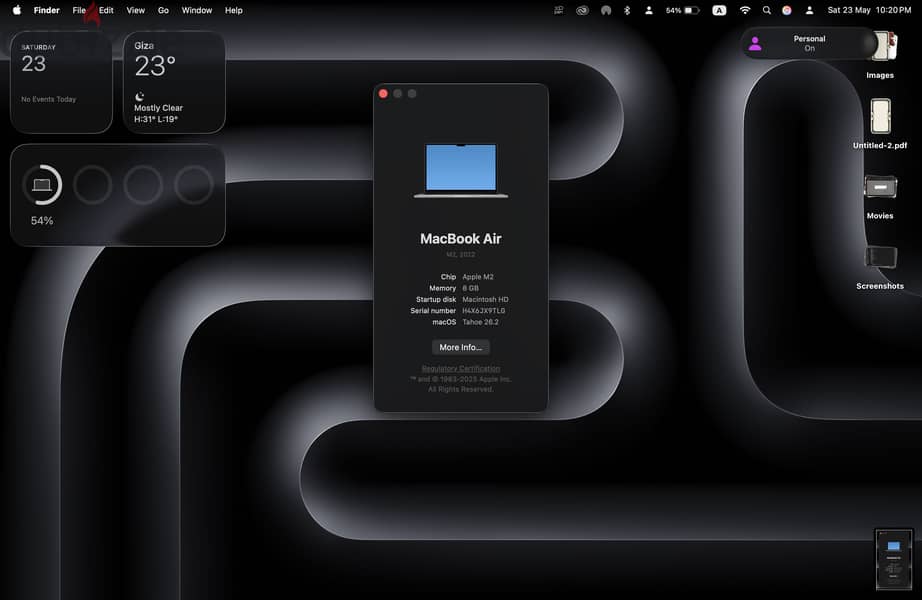Screen dimensions: 922x600
Task: Click the battery 54% ring in widget
Action: coord(42,185)
